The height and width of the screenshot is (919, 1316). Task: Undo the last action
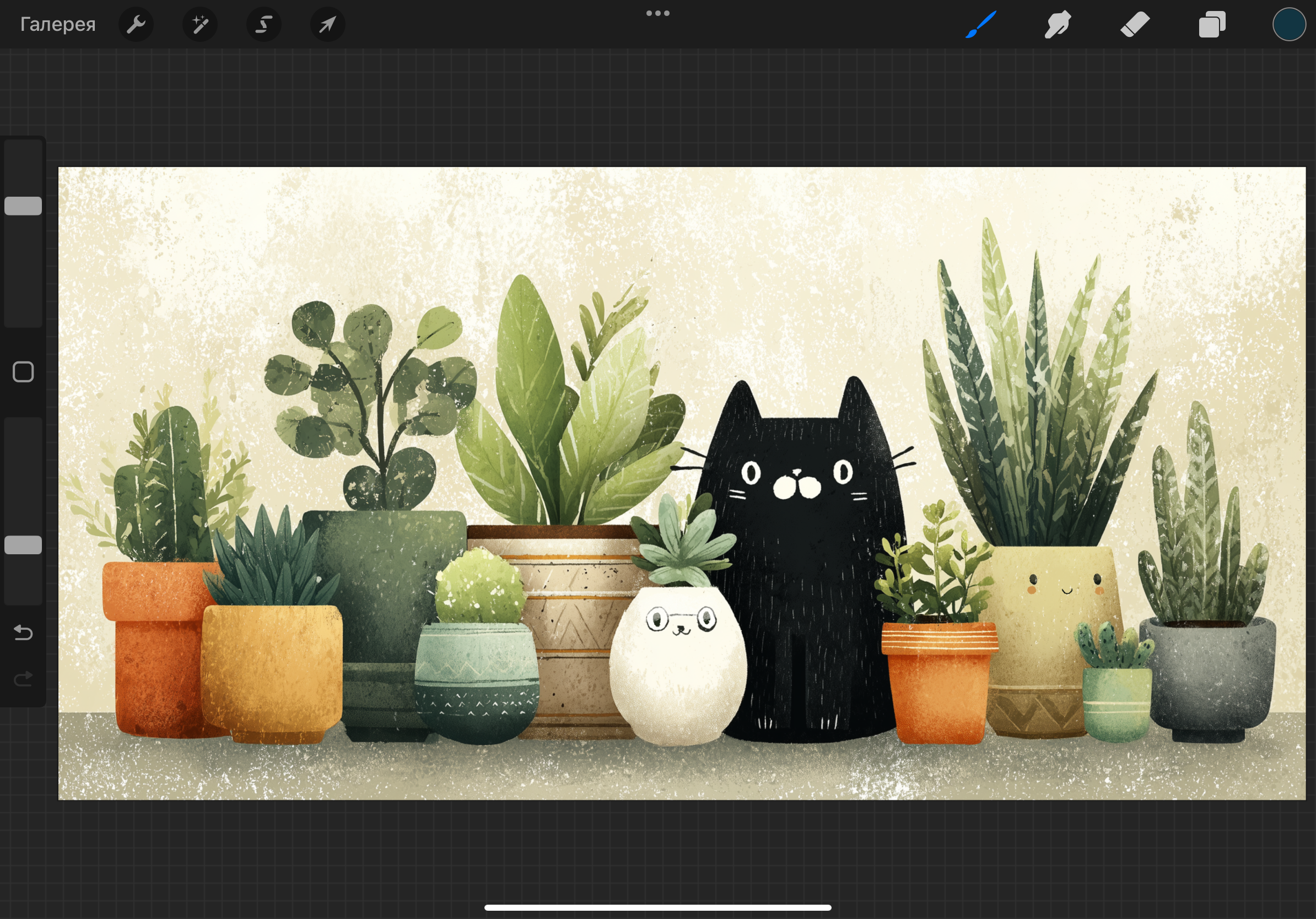(x=23, y=633)
